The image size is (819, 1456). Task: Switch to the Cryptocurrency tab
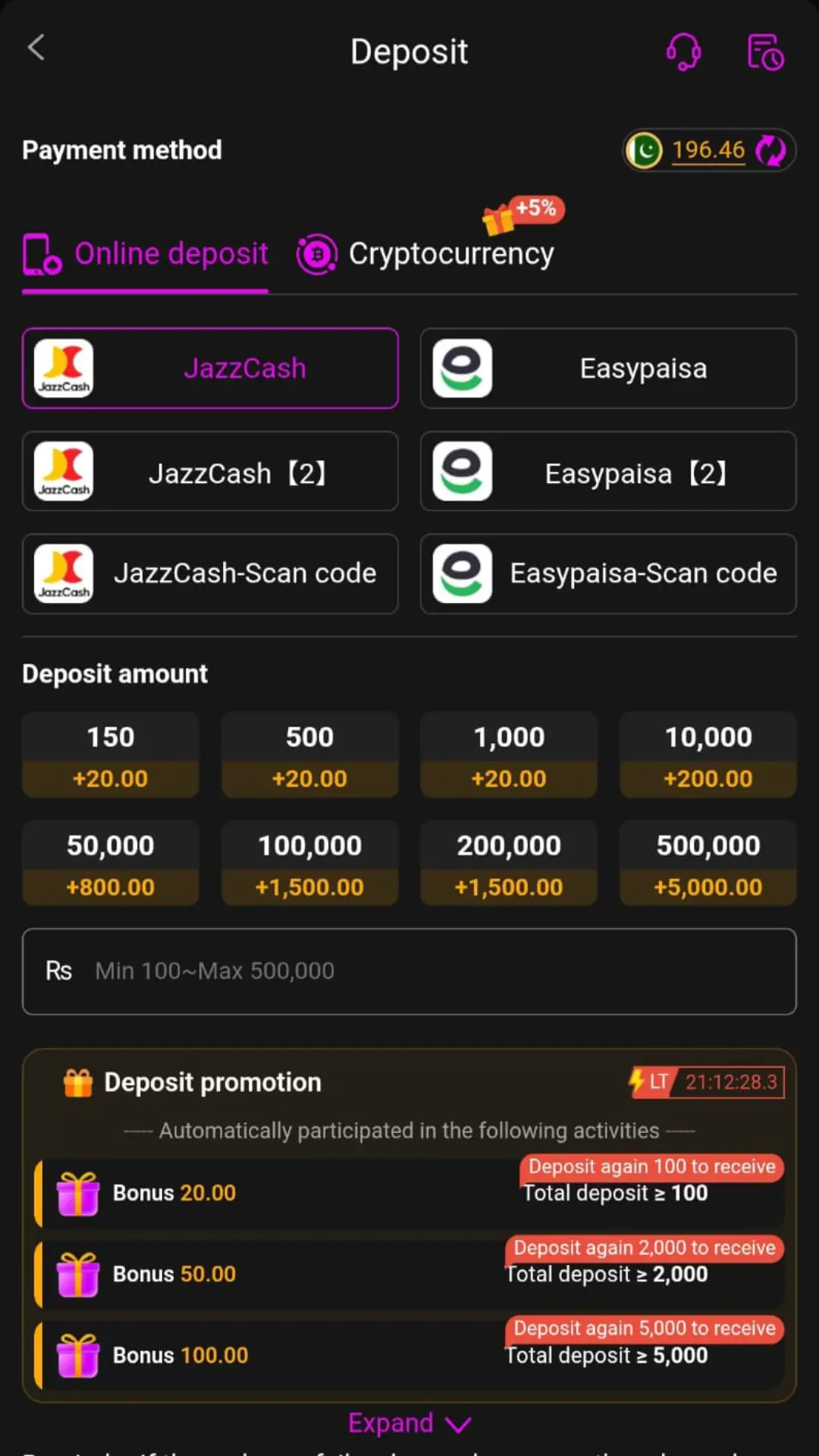(x=451, y=253)
